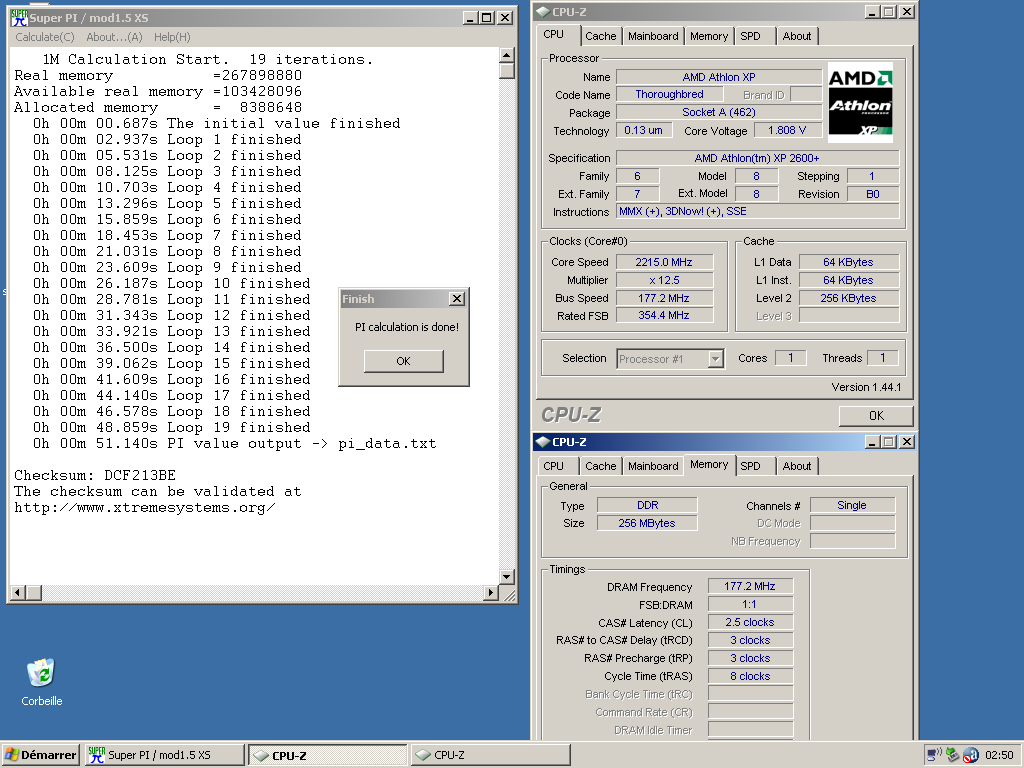Click the Checksum: DCF213BE line
Viewport: 1024px width, 768px height.
pos(95,475)
